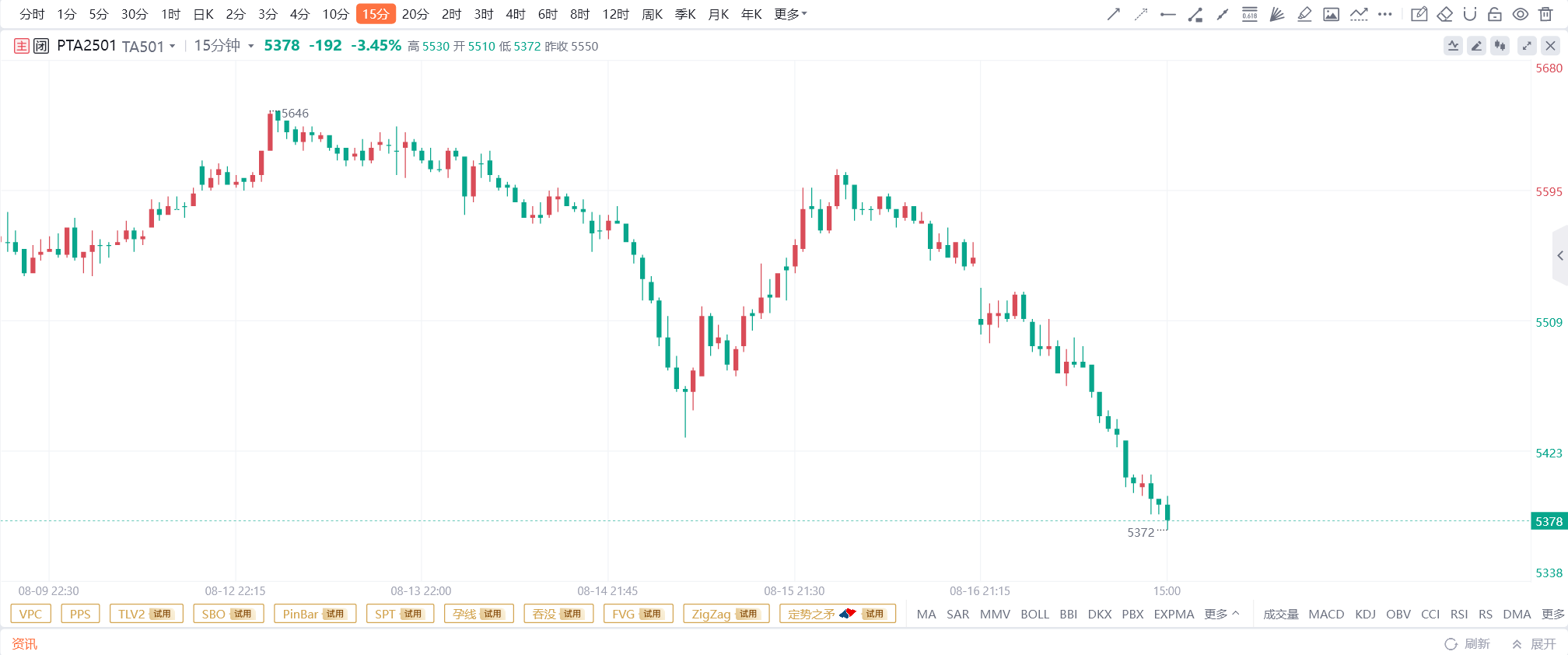Open the 15分钟 period dropdown
The height and width of the screenshot is (655, 1568).
(224, 46)
